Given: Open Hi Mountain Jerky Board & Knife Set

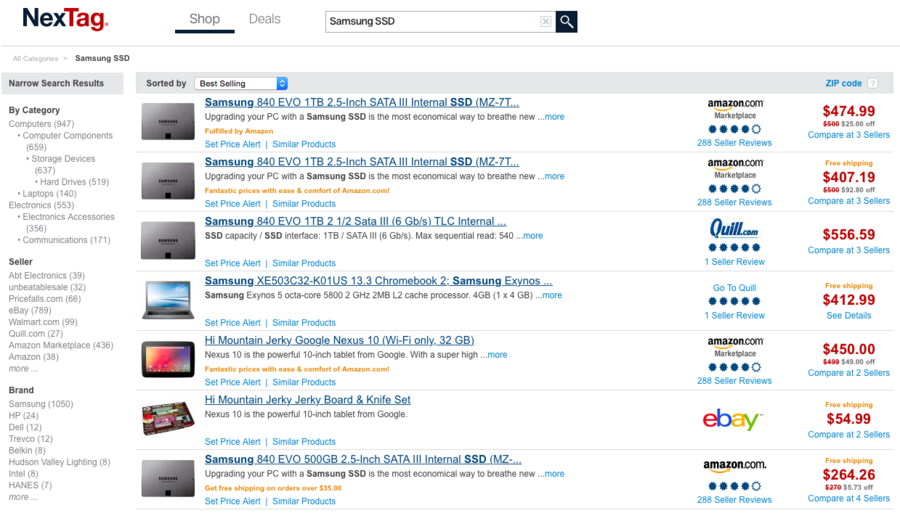Looking at the screenshot, I should [x=308, y=400].
